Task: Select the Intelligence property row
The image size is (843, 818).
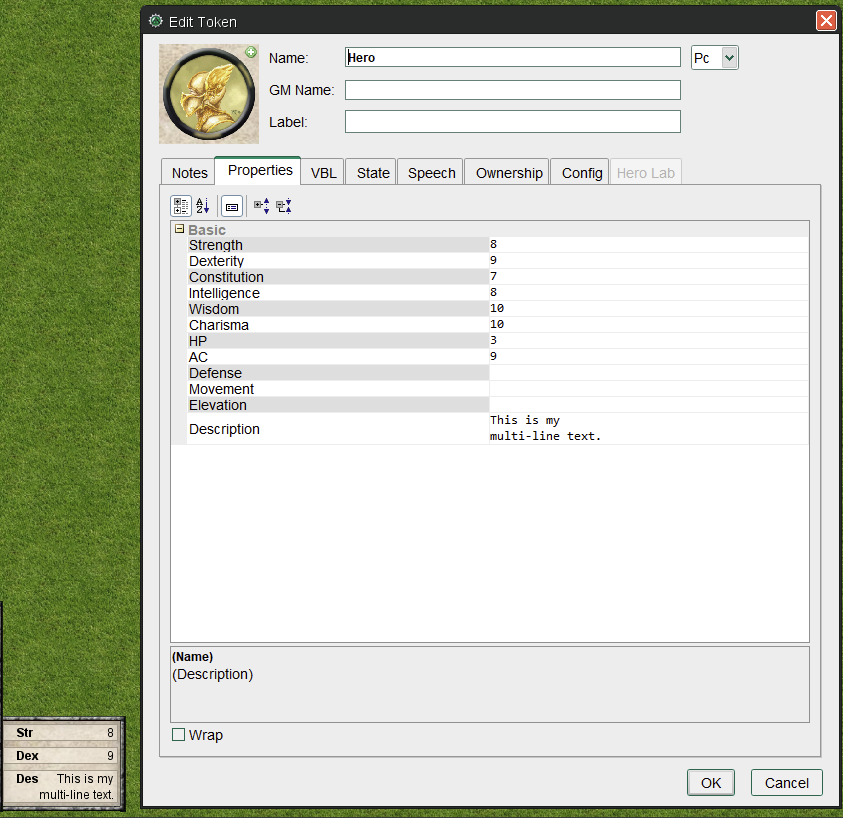Action: (498, 293)
